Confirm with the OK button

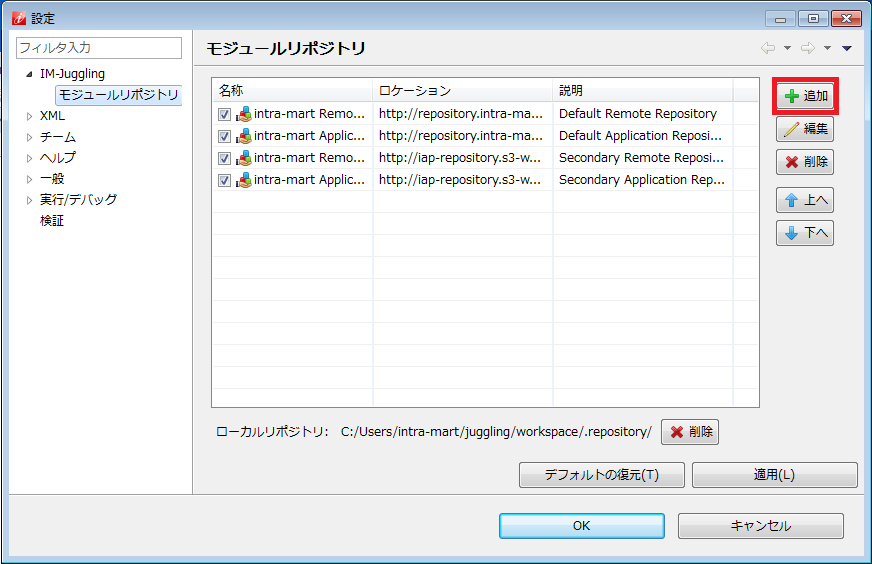coord(582,526)
